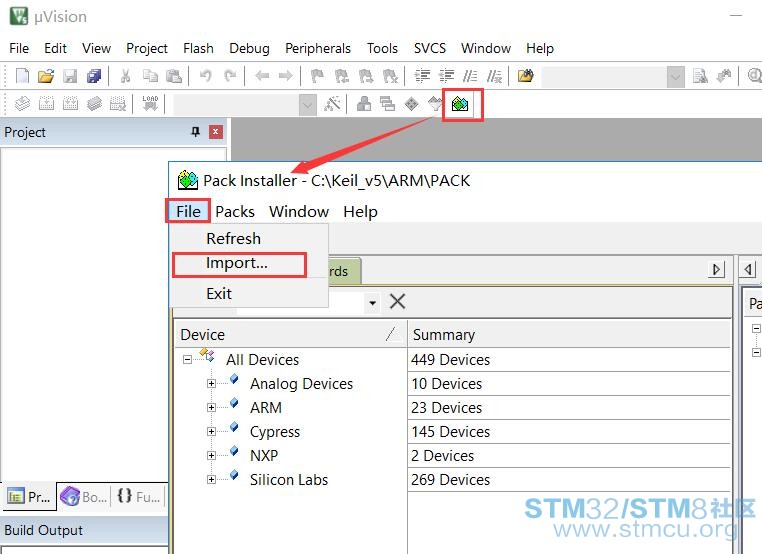Expand the Silicon Labs vendor node
Screen dimensions: 762x554
211,480
